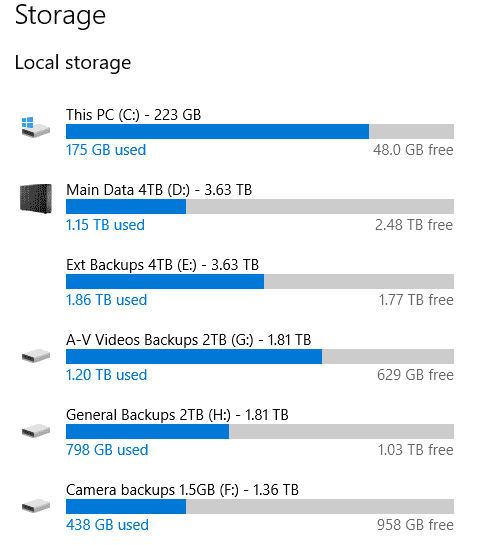Viewport: 500px width, 545px height.
Task: Open This PC (C:) - 223 GB drive
Action: [133, 115]
